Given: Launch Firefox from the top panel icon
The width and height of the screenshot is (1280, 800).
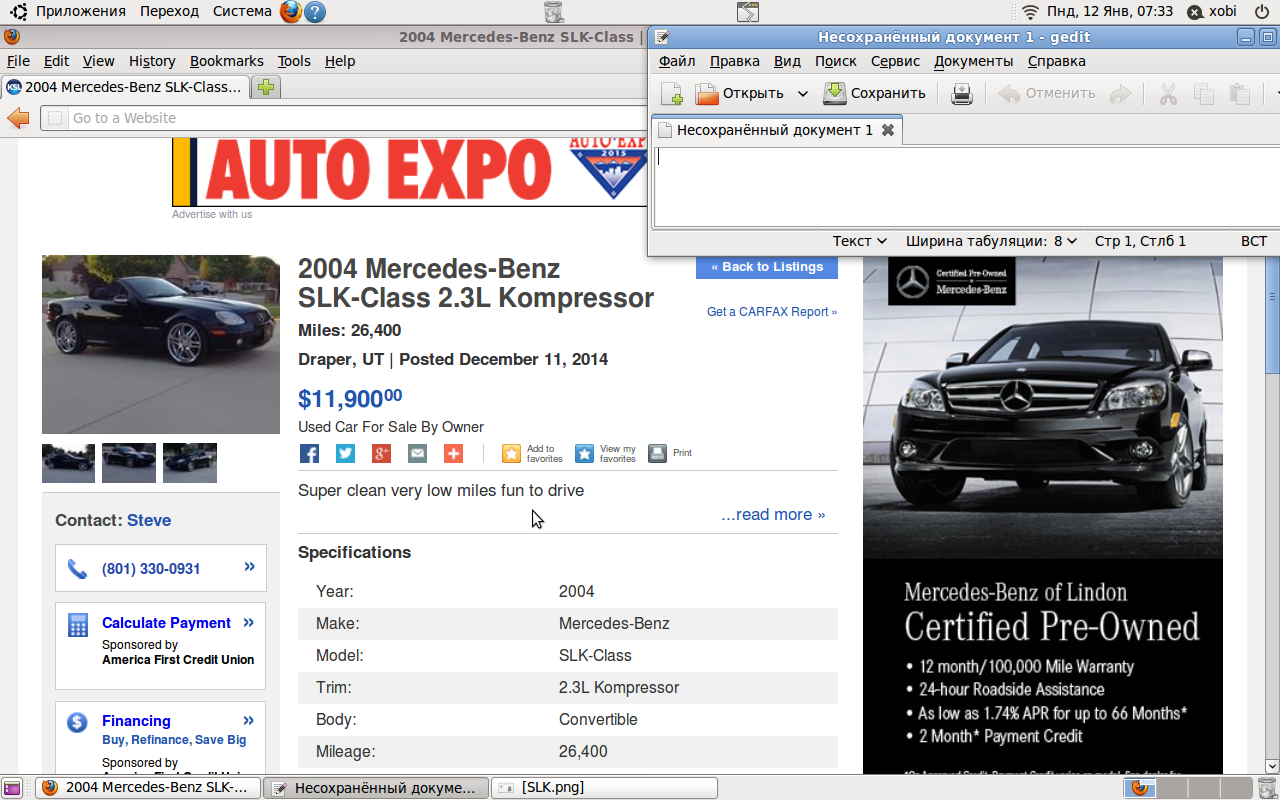Looking at the screenshot, I should coord(289,12).
